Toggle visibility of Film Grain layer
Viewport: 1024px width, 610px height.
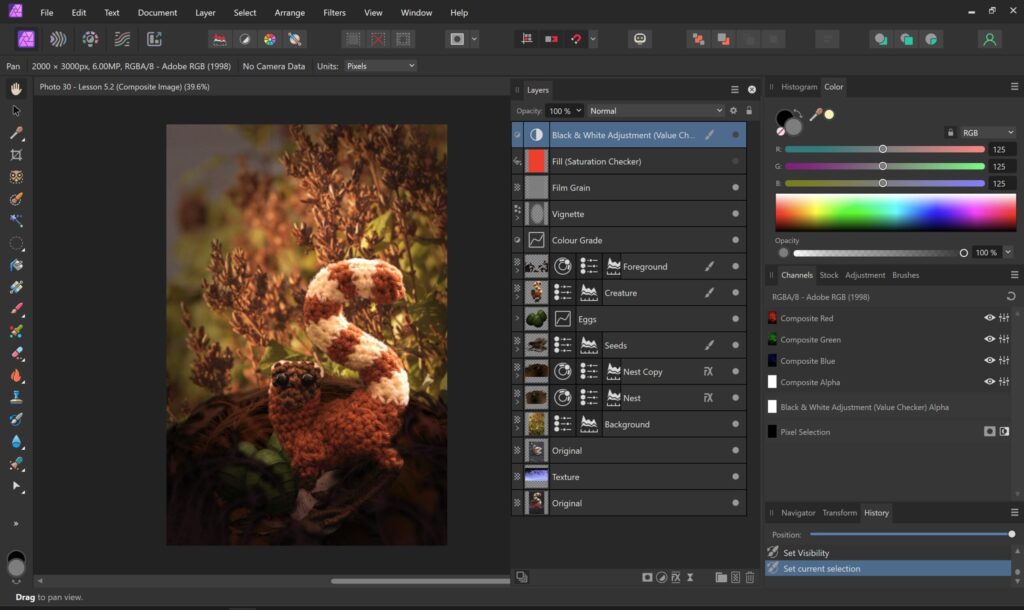tap(736, 187)
